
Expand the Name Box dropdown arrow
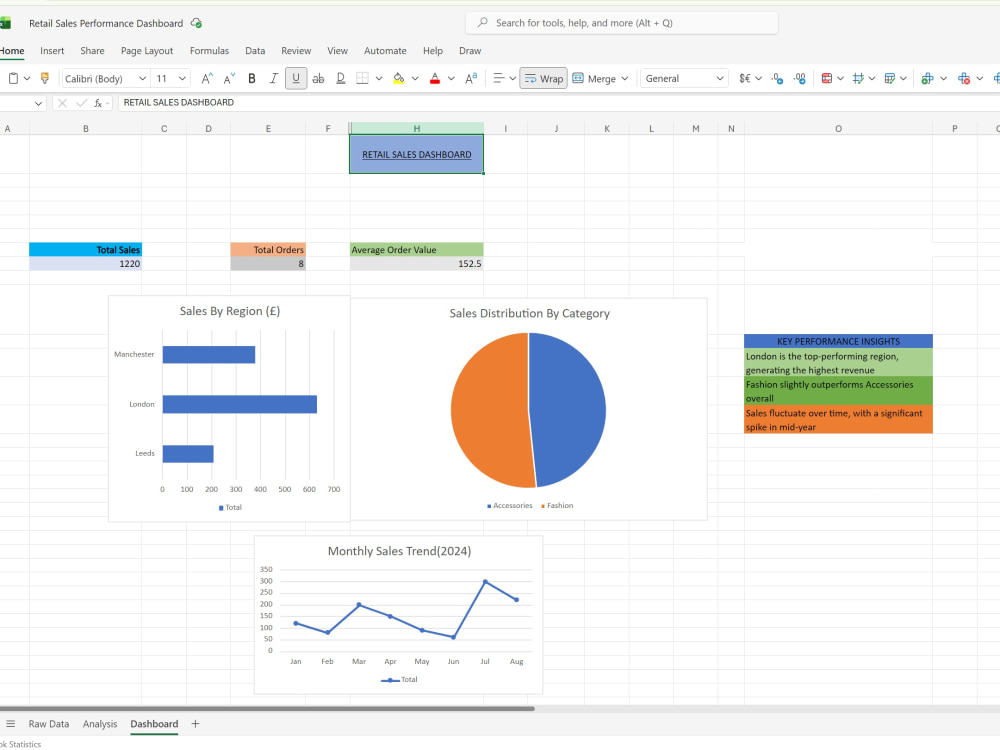(x=38, y=103)
